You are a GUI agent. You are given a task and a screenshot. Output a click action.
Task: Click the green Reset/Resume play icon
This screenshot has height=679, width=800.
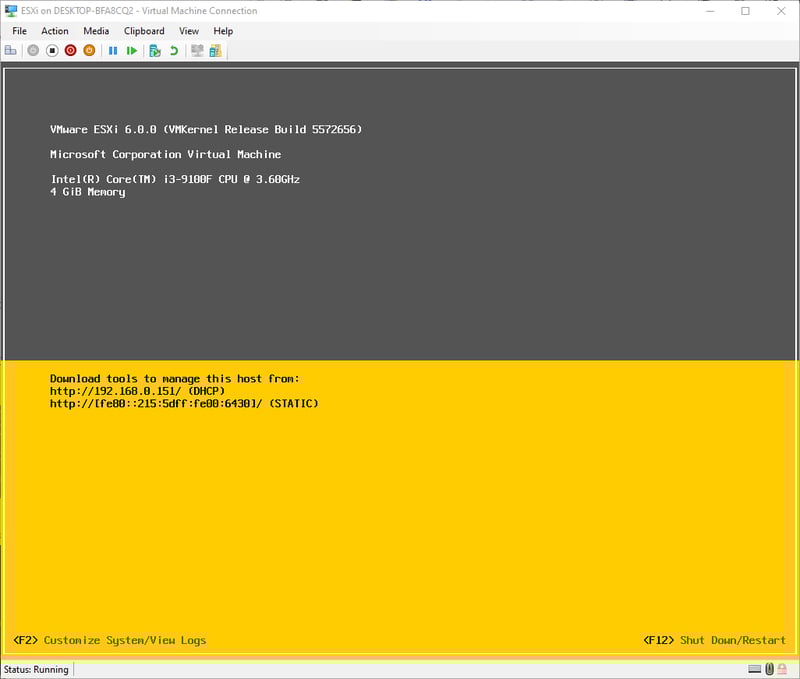click(x=132, y=50)
